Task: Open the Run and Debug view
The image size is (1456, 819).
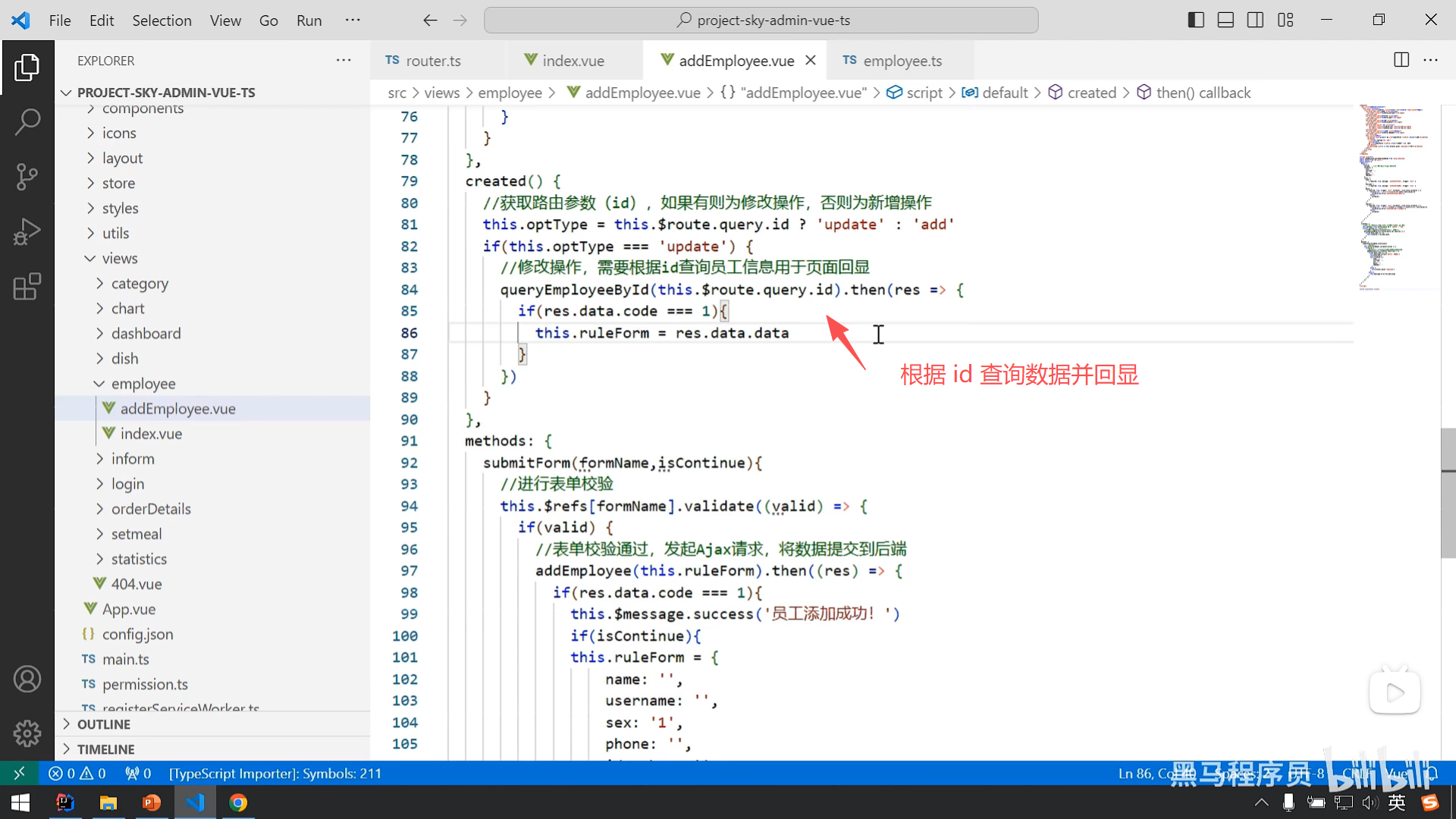Action: tap(27, 232)
